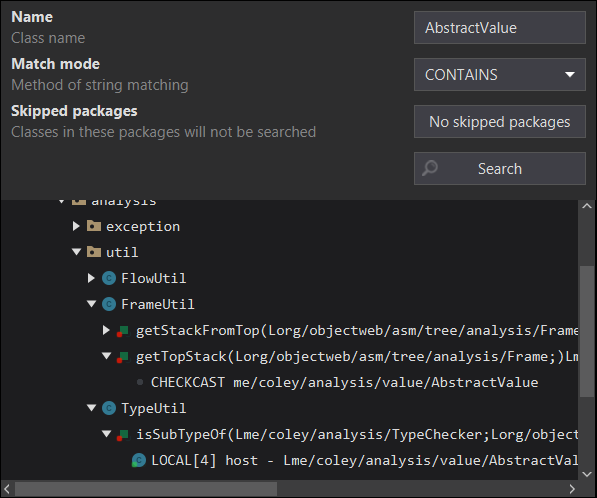Click the vertical scrollbar down arrow
The height and width of the screenshot is (498, 597).
(587, 474)
